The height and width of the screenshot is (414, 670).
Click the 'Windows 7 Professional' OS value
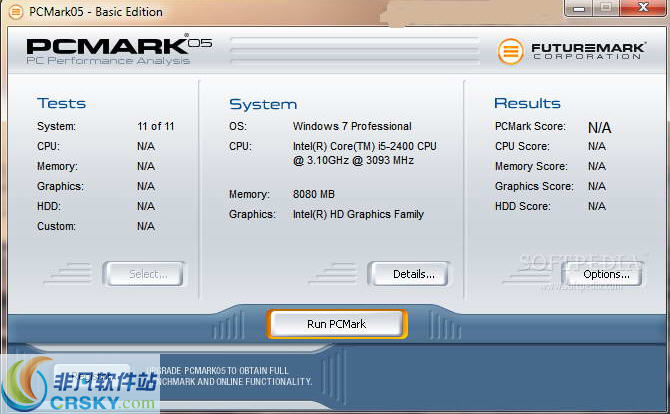[352, 126]
